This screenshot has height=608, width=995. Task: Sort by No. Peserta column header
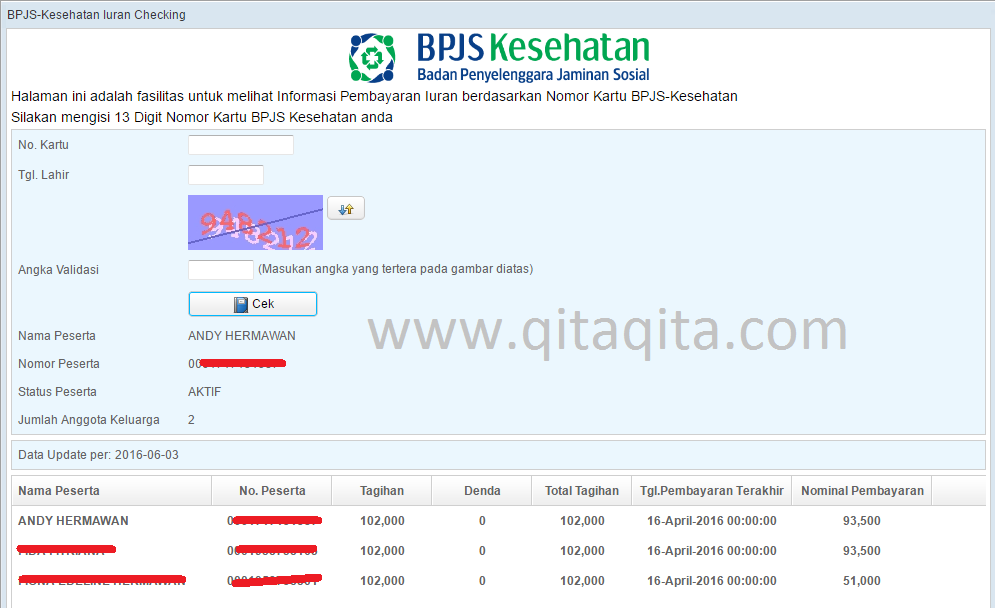click(x=272, y=491)
